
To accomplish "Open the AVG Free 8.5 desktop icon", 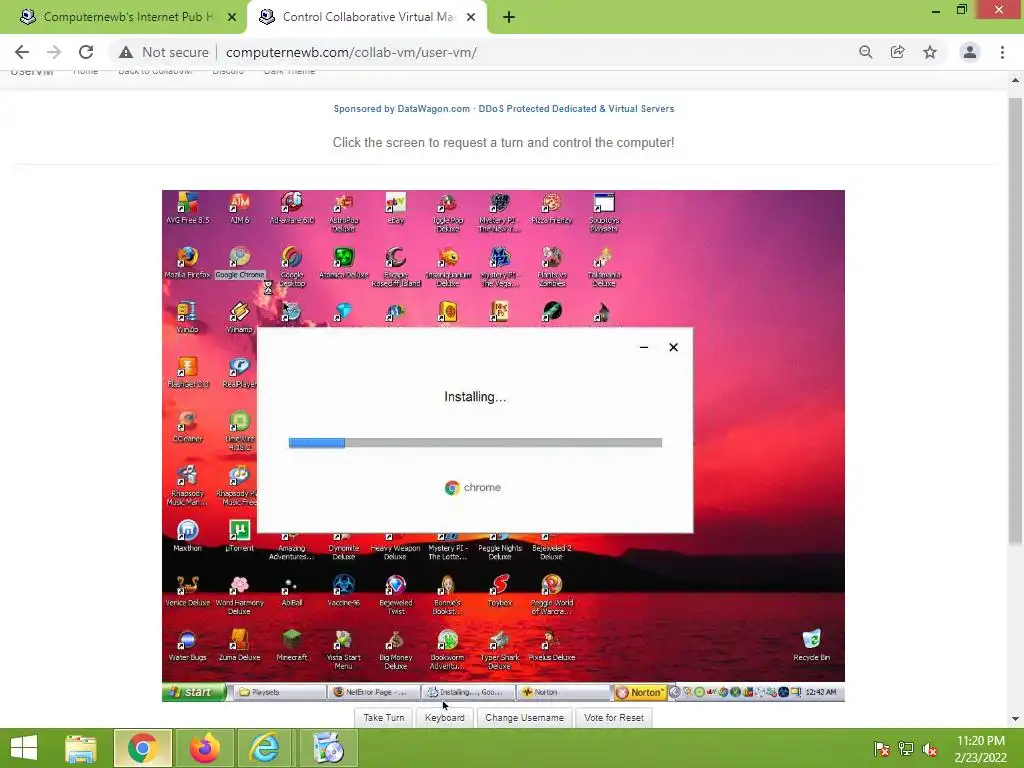I will tap(187, 209).
